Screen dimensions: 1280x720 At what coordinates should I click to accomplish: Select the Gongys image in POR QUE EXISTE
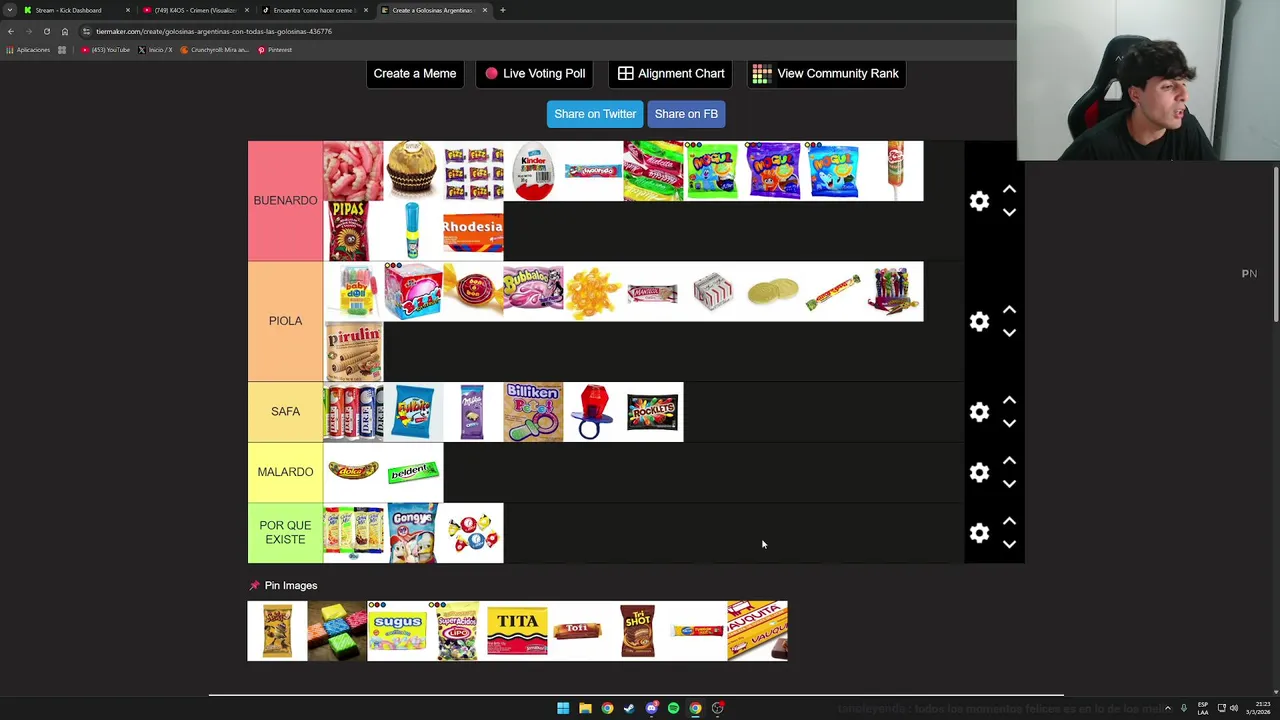tap(413, 533)
